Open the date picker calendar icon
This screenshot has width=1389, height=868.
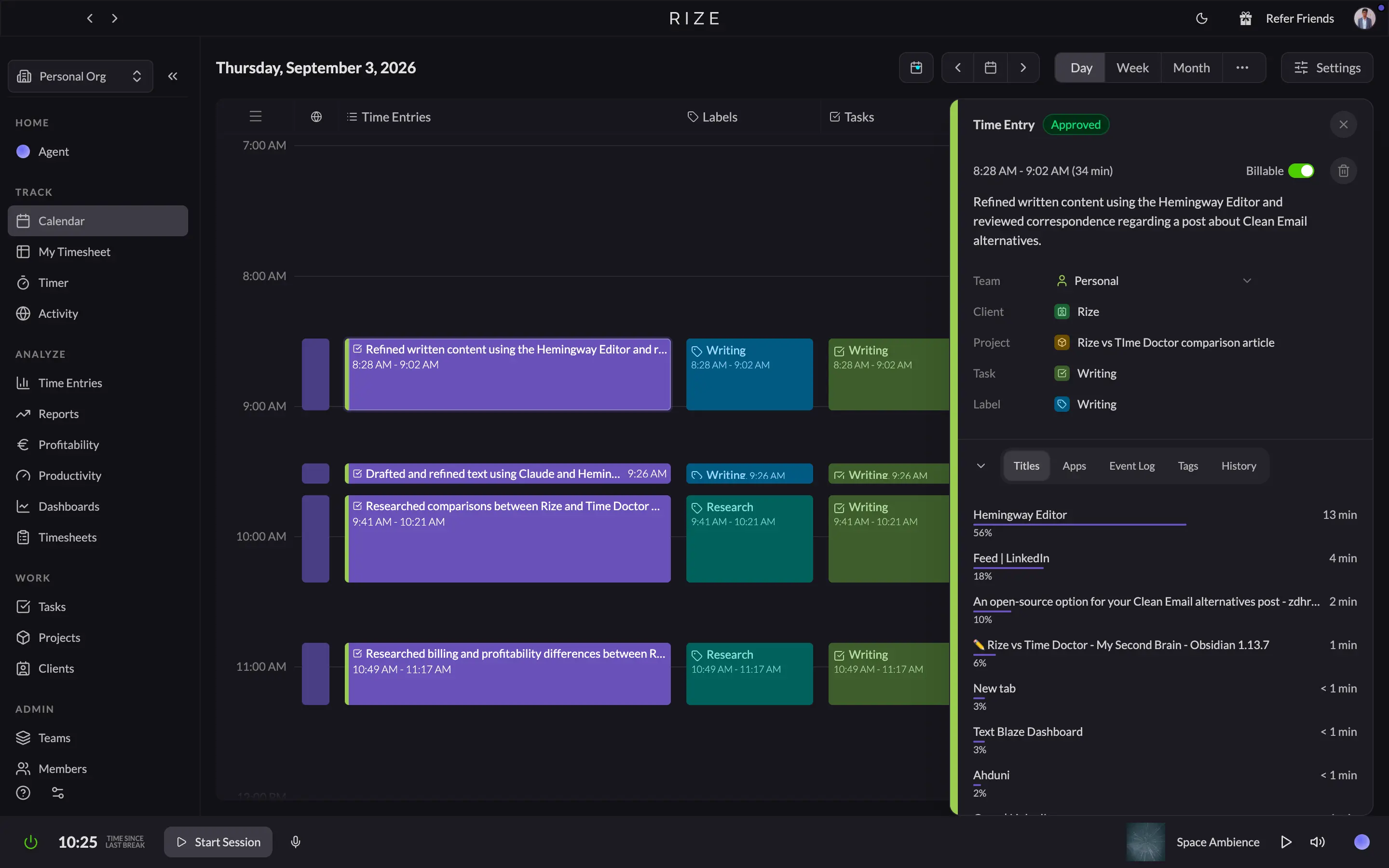click(x=991, y=68)
